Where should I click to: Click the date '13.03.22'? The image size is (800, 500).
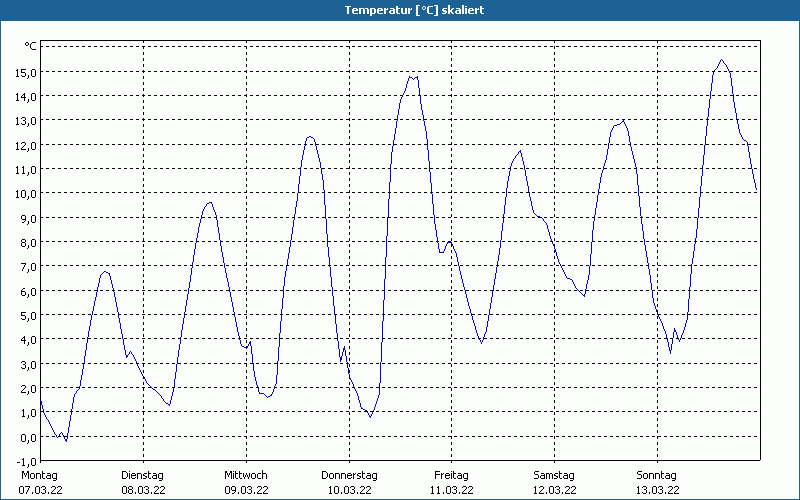click(x=658, y=490)
